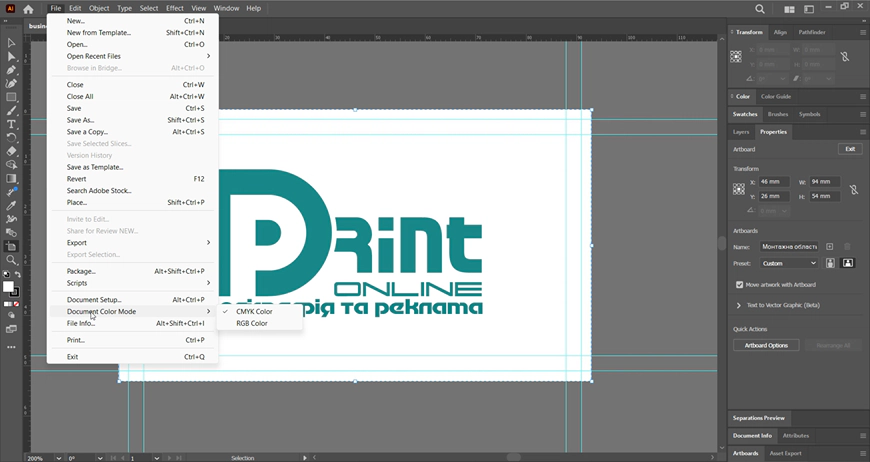Click the New Artboard plus icon

coord(829,246)
